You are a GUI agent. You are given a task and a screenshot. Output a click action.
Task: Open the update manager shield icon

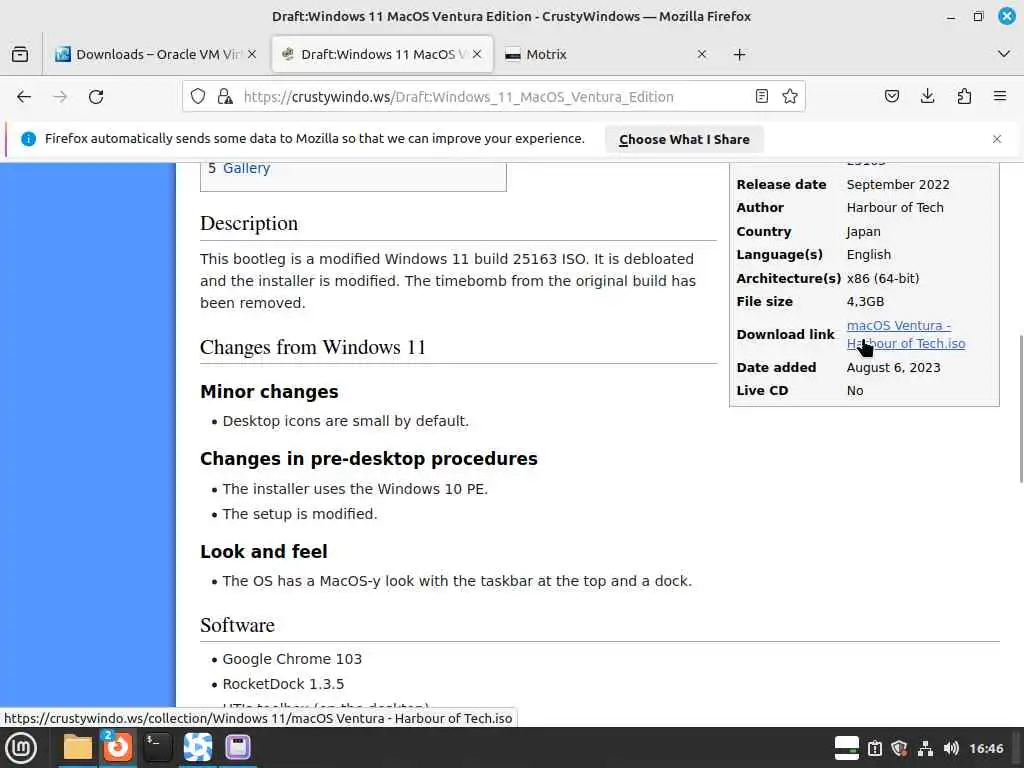[x=899, y=748]
